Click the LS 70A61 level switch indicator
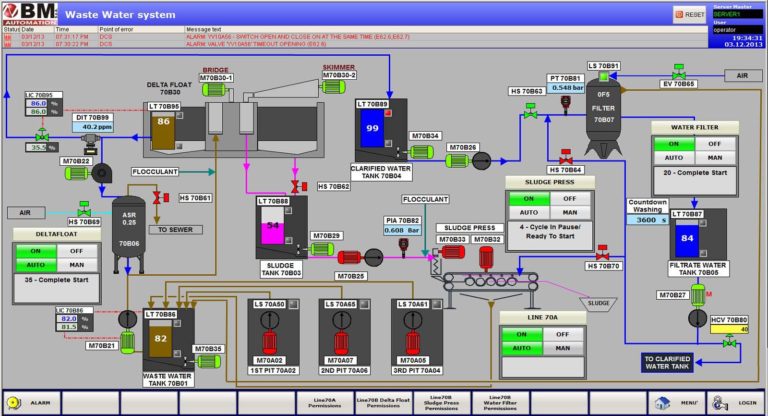The image size is (768, 416). click(x=436, y=304)
